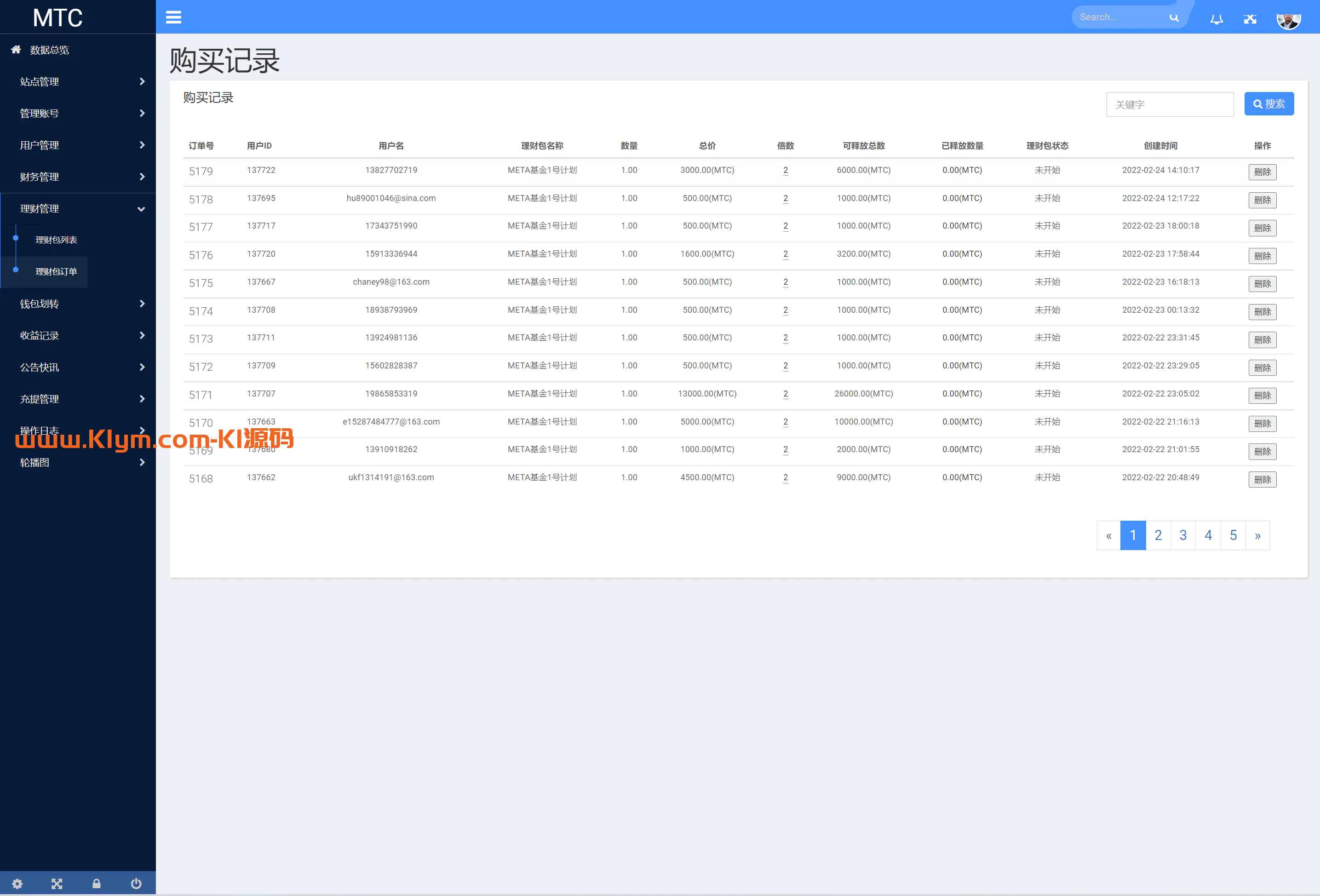
Task: Click the power logout icon
Action: [136, 884]
